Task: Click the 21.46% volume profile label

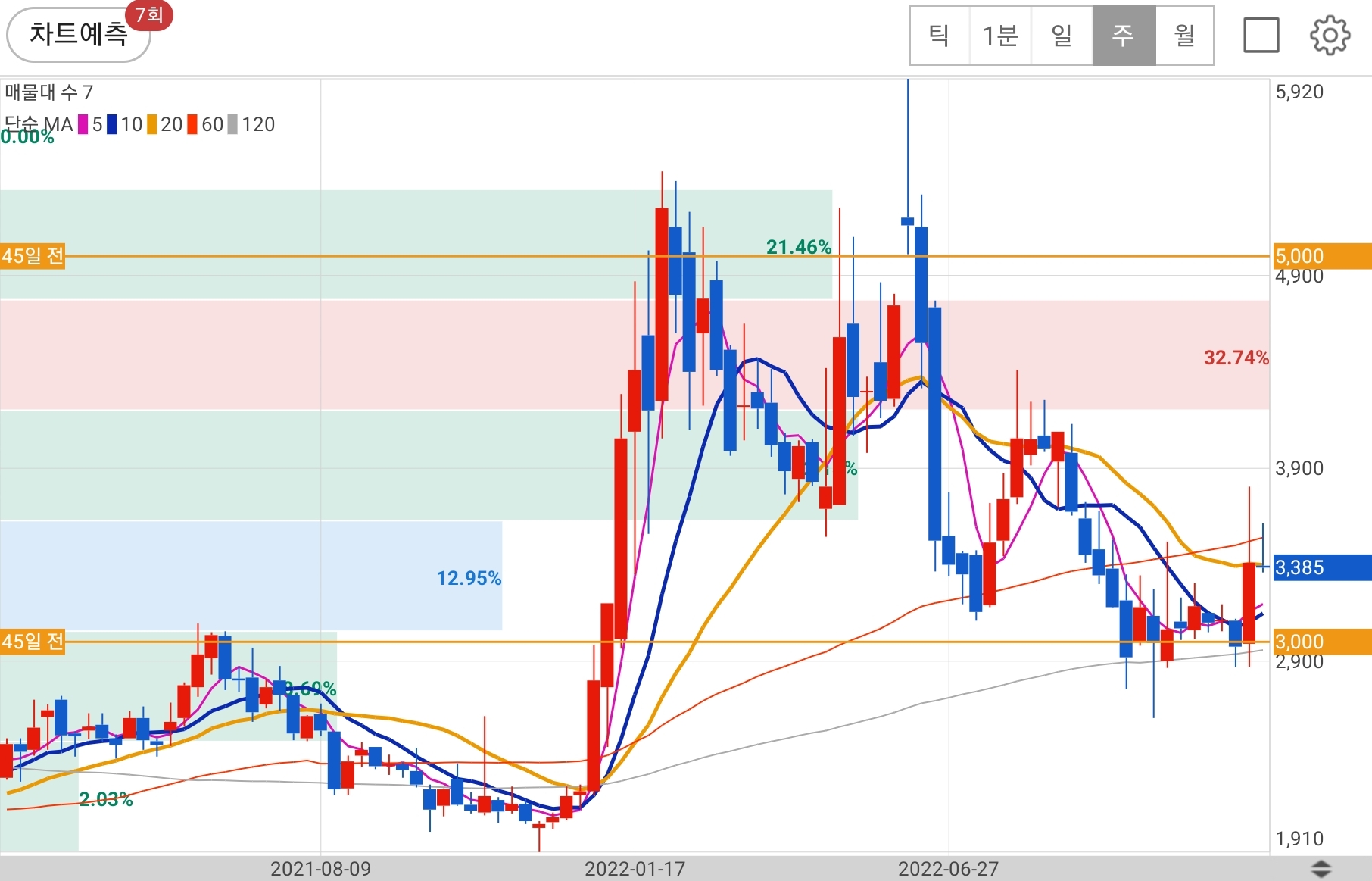Action: [799, 247]
